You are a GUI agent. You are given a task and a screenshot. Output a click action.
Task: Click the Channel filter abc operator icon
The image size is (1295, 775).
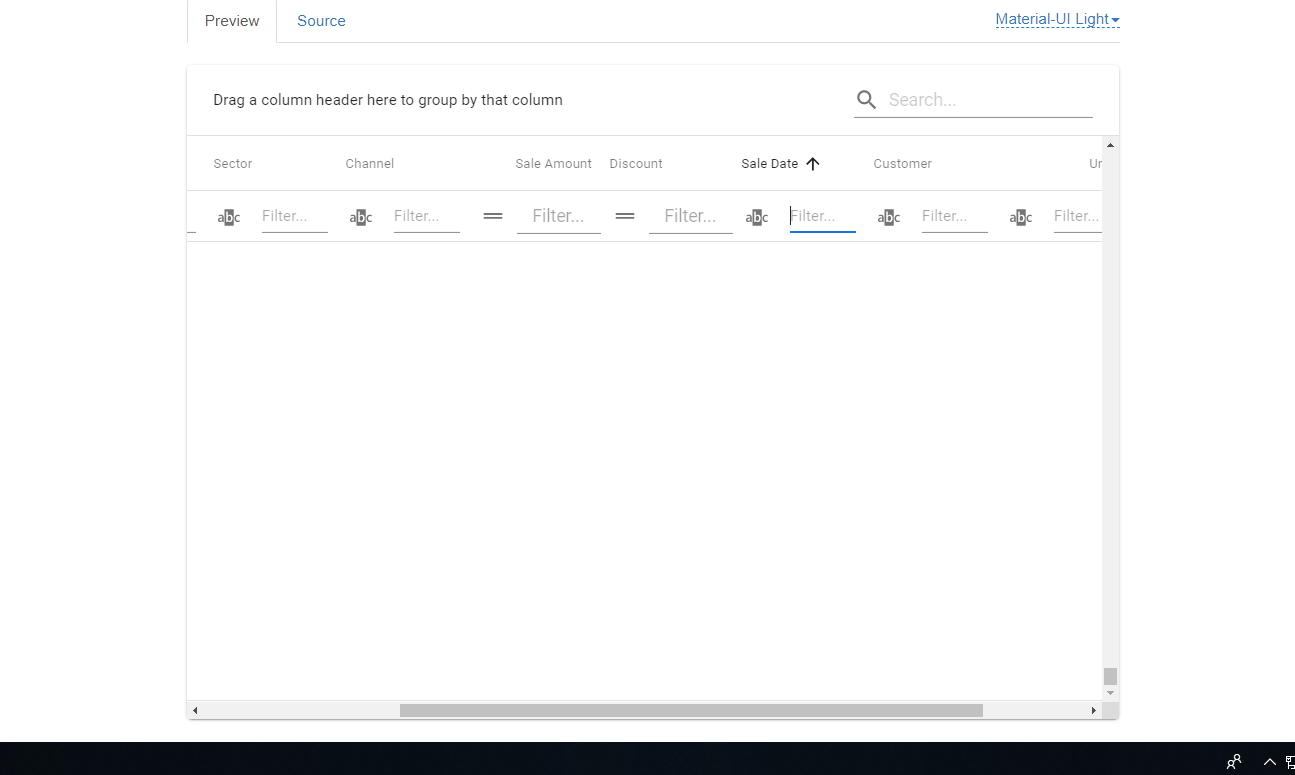coord(360,216)
